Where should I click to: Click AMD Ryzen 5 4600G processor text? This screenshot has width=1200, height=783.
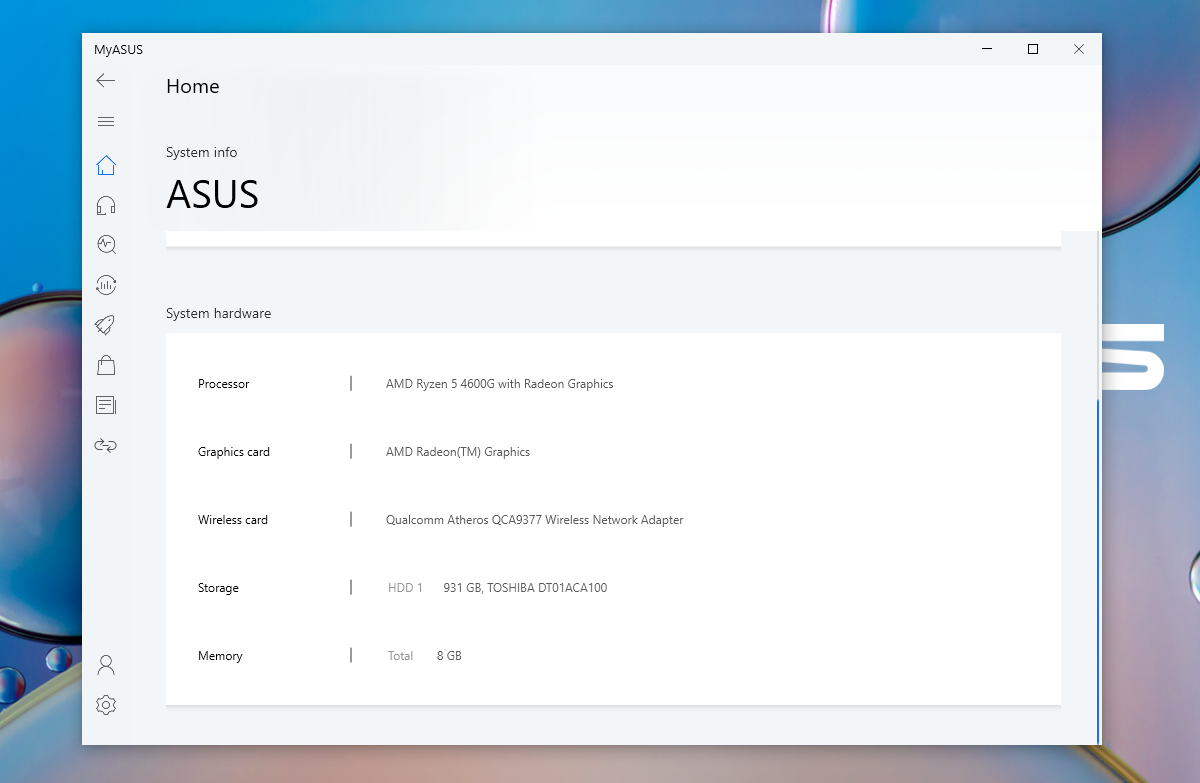click(x=500, y=384)
